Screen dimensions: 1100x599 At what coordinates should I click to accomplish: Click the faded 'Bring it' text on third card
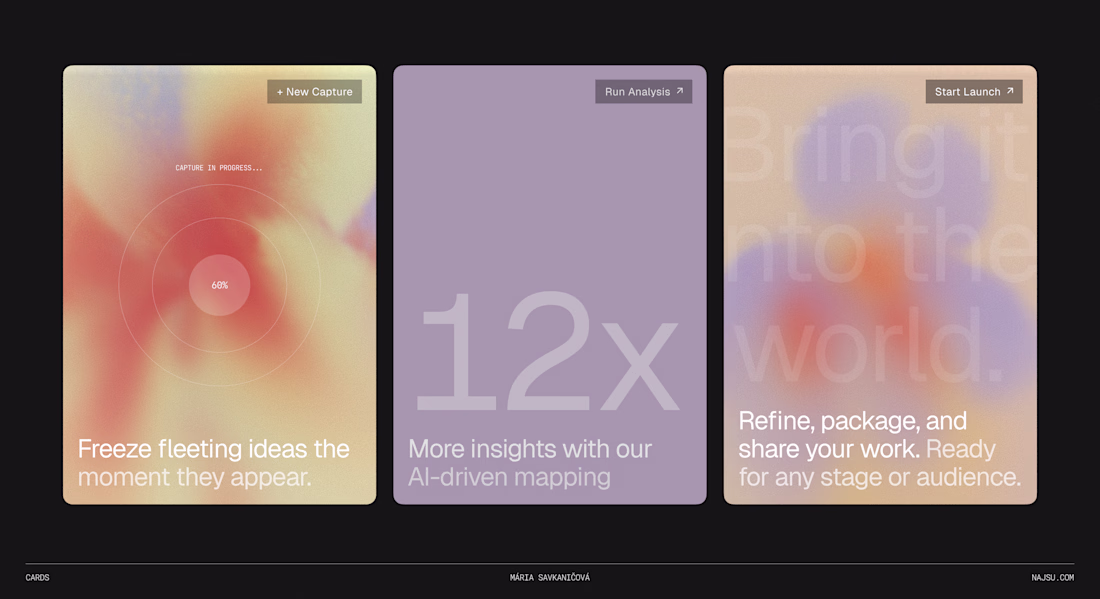877,147
